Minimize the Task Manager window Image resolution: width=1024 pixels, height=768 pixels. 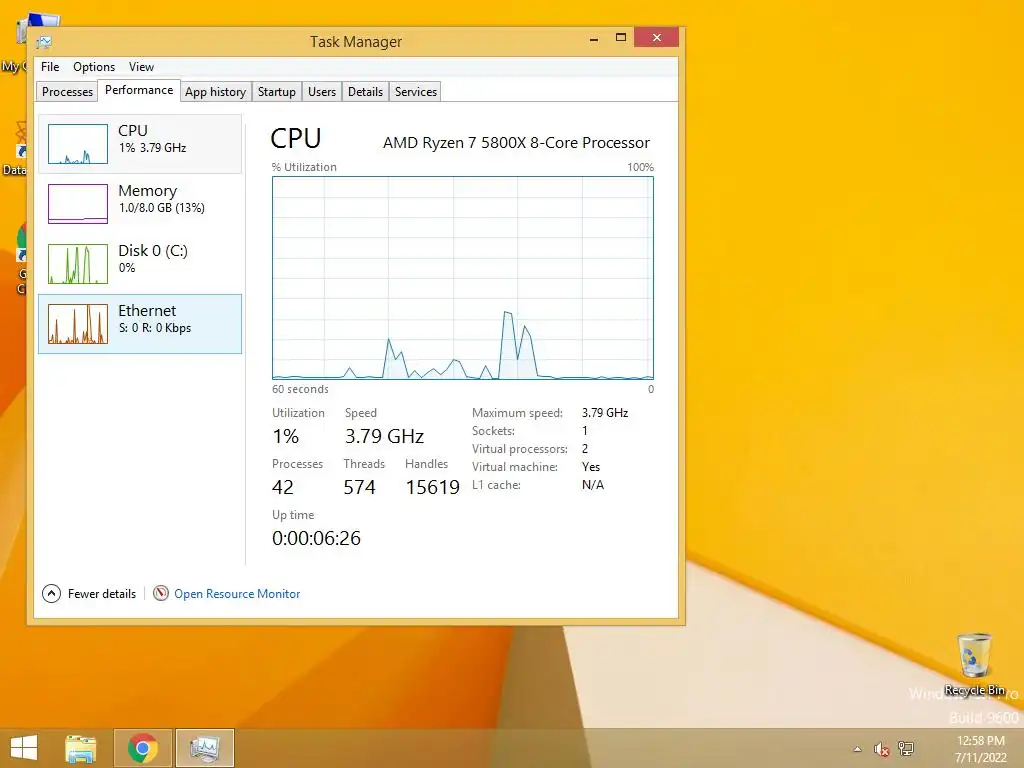point(594,39)
